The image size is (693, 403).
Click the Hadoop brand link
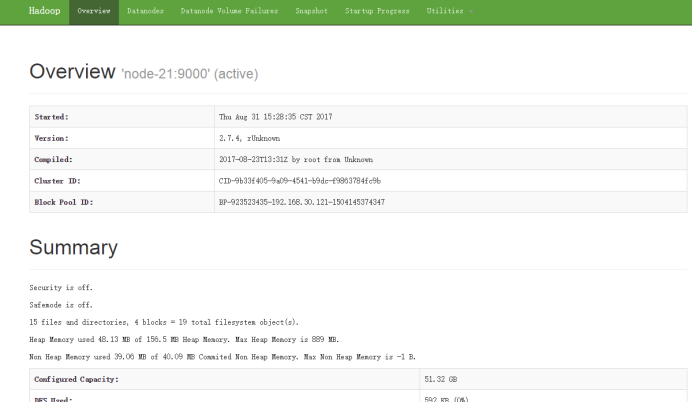pyautogui.click(x=44, y=11)
